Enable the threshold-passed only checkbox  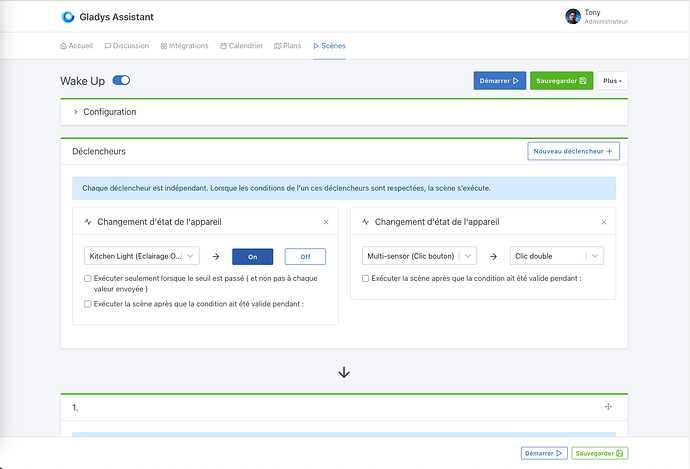tap(88, 278)
